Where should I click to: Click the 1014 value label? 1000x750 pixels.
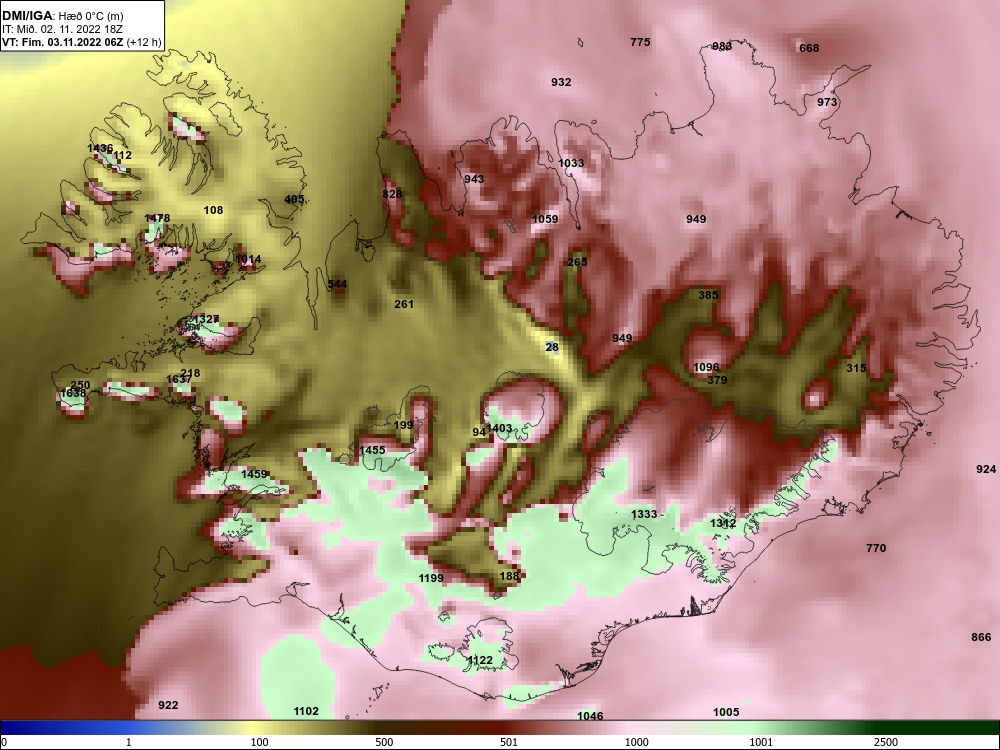click(248, 259)
